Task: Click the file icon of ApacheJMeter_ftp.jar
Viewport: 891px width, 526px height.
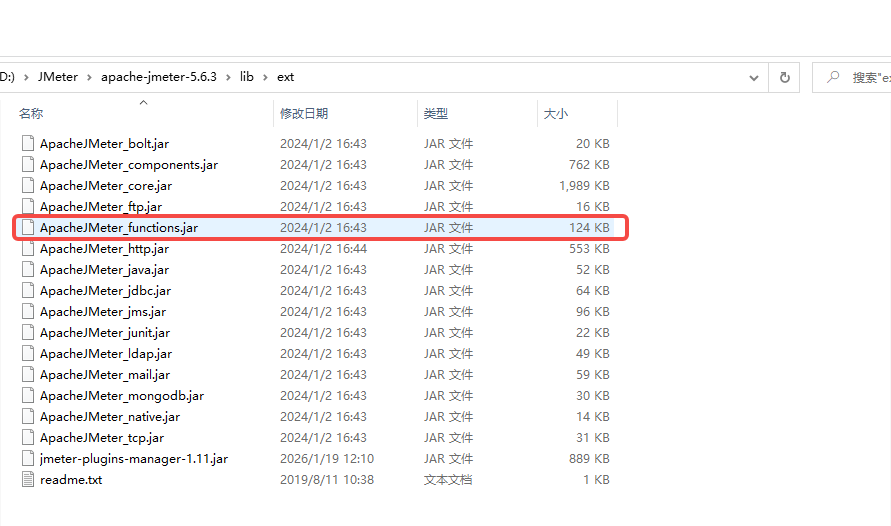Action: pos(28,206)
